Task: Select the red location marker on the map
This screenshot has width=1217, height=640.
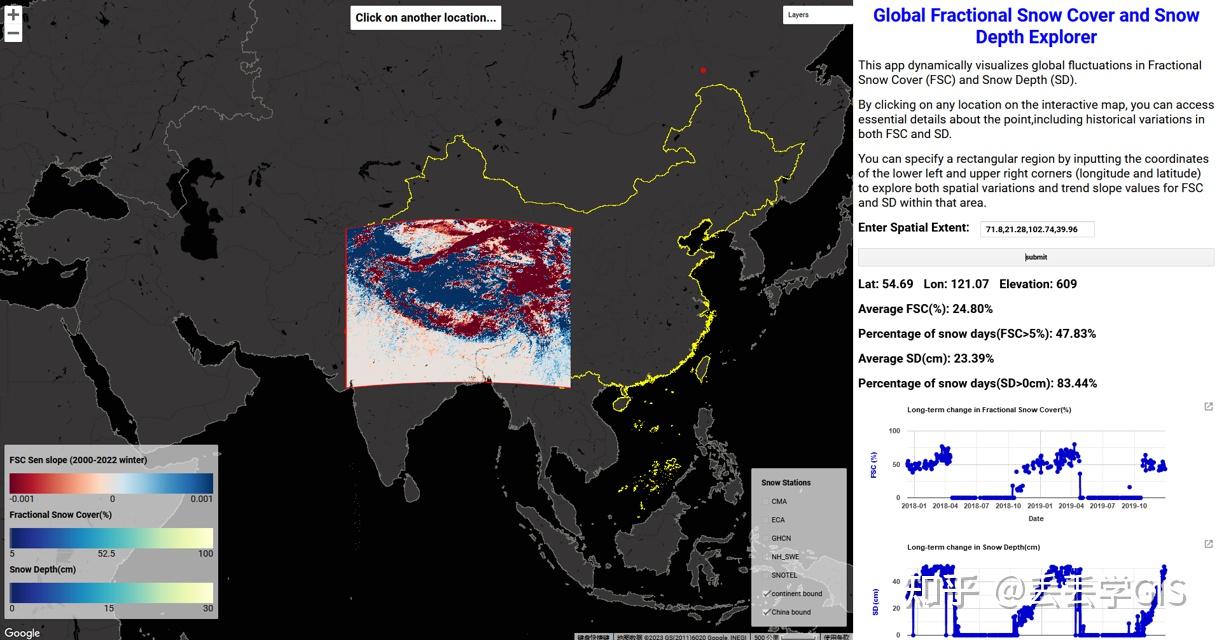Action: (x=702, y=70)
